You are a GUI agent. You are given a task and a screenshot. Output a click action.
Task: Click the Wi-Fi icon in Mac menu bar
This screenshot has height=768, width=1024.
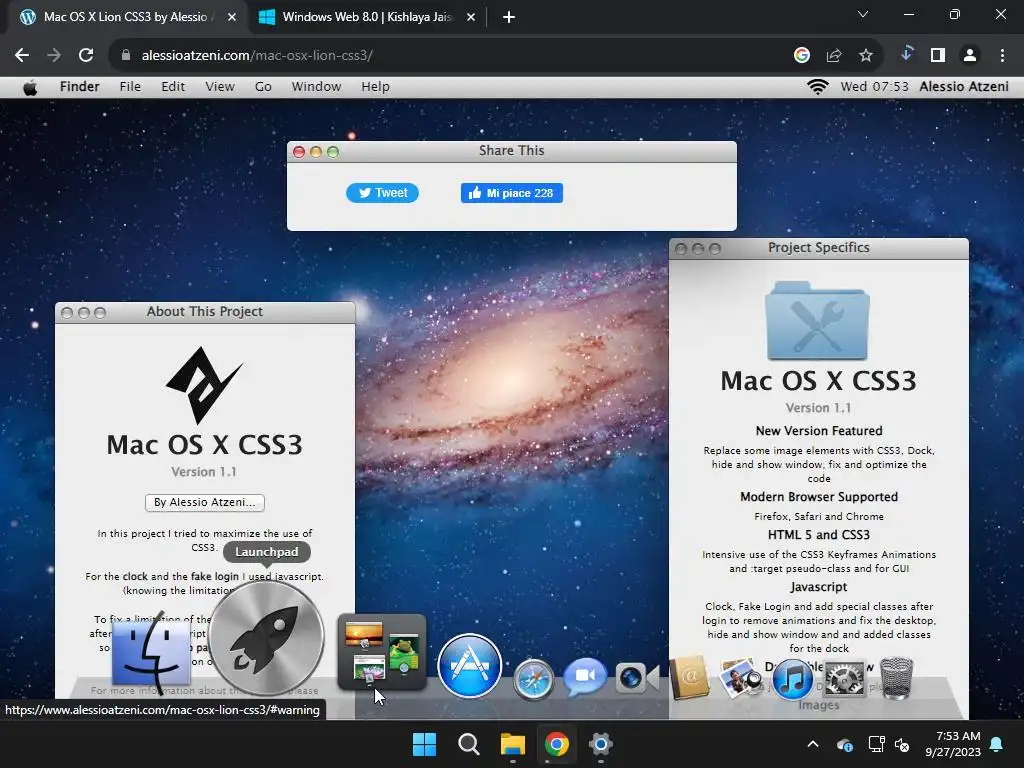818,87
